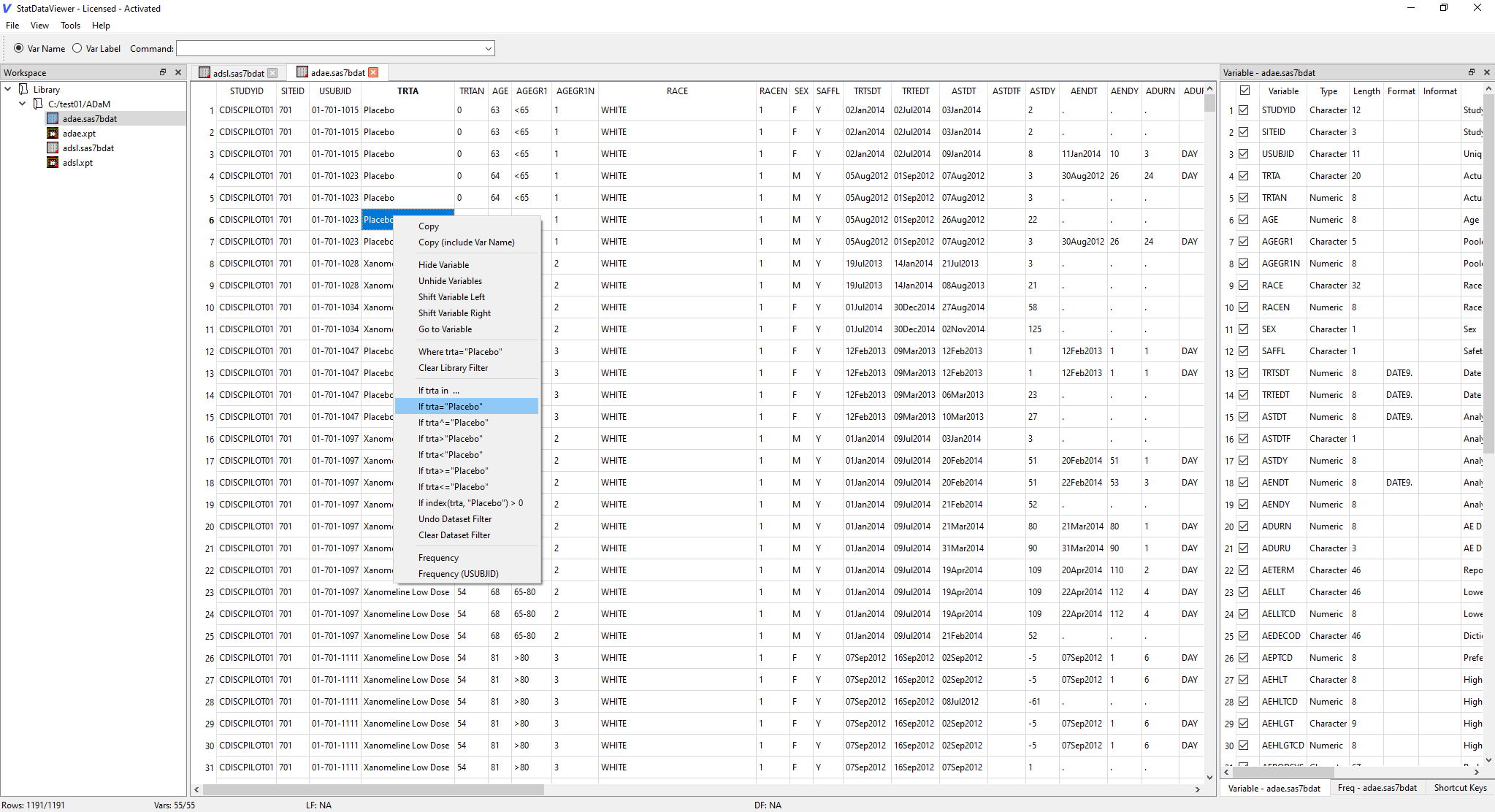
Task: Uncheck the STUDYID variable checkbox
Action: [1244, 110]
